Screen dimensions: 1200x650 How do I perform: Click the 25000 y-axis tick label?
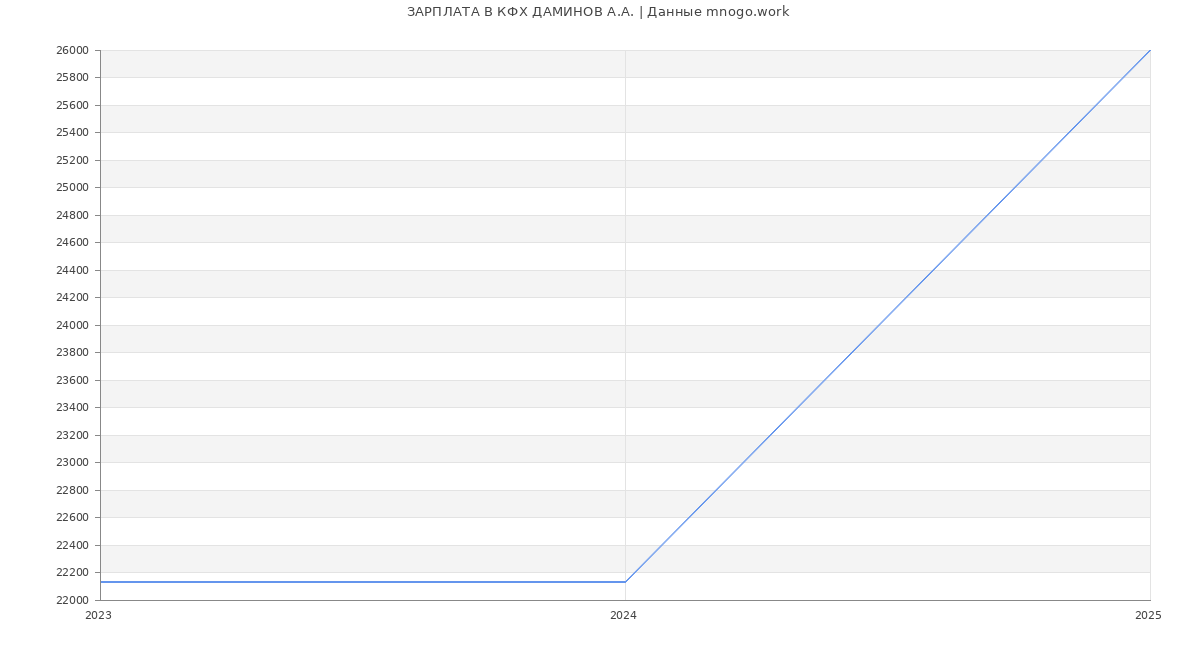click(72, 188)
